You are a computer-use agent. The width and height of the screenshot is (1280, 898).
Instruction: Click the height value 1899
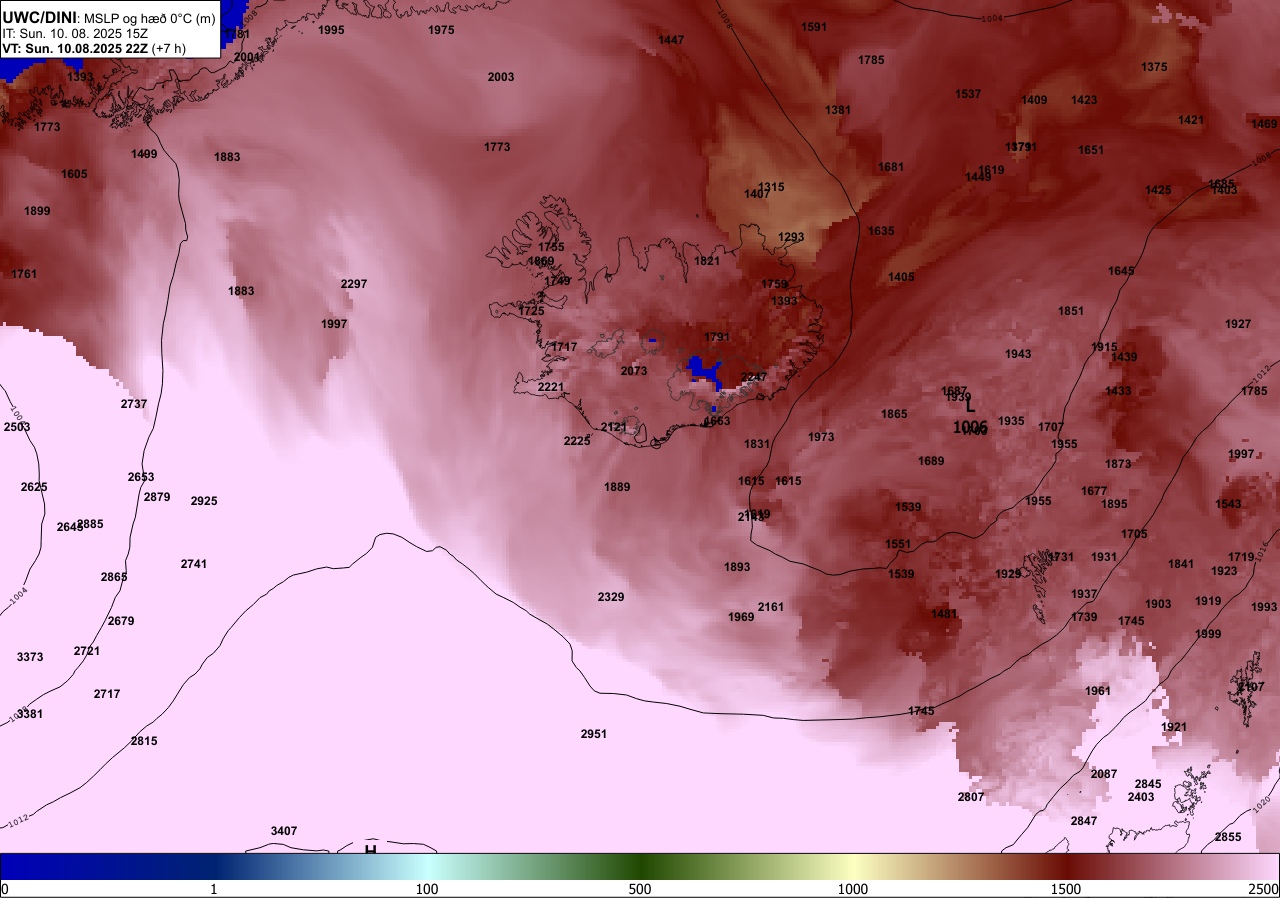point(37,211)
